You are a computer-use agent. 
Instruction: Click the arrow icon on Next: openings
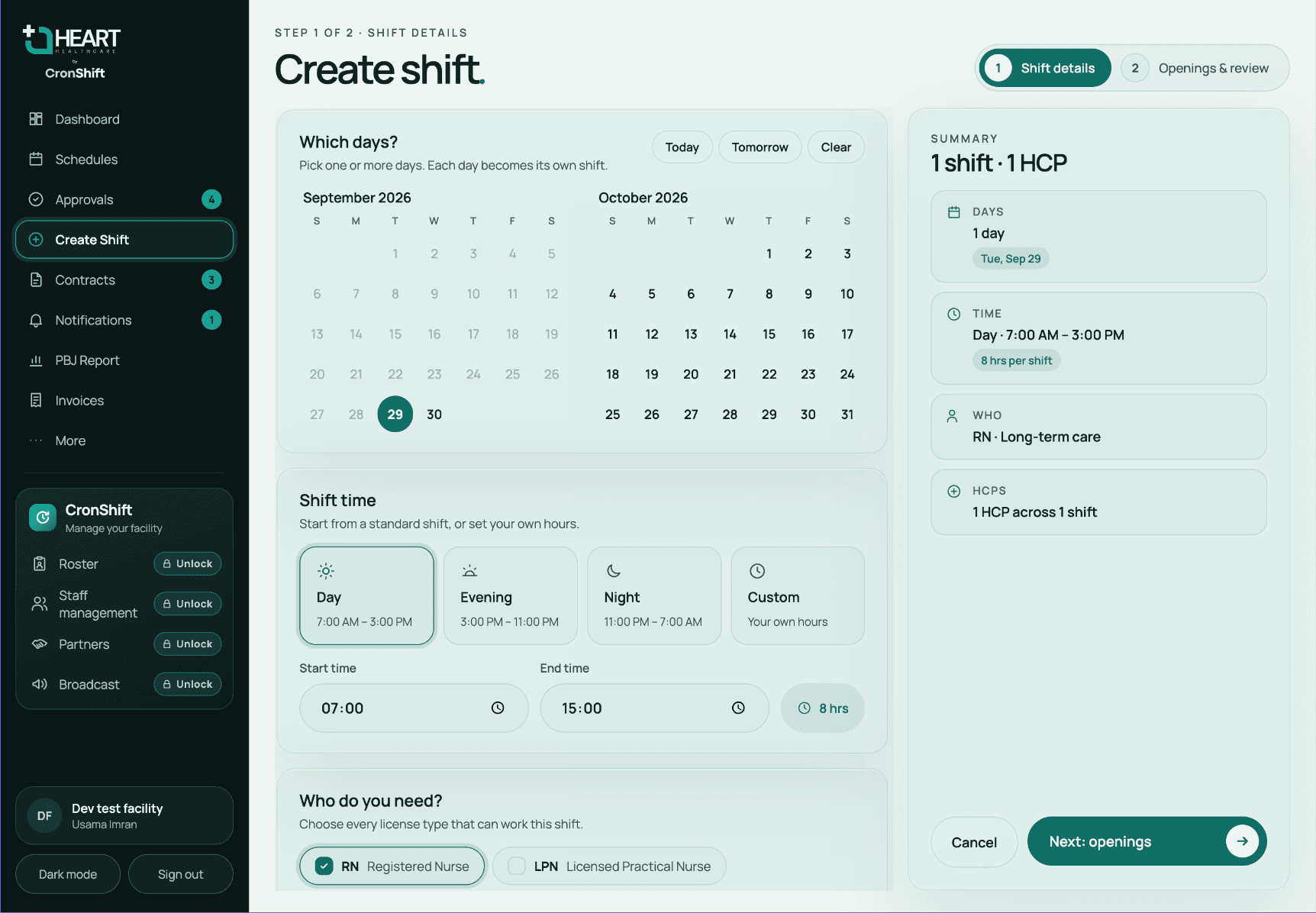[1242, 841]
